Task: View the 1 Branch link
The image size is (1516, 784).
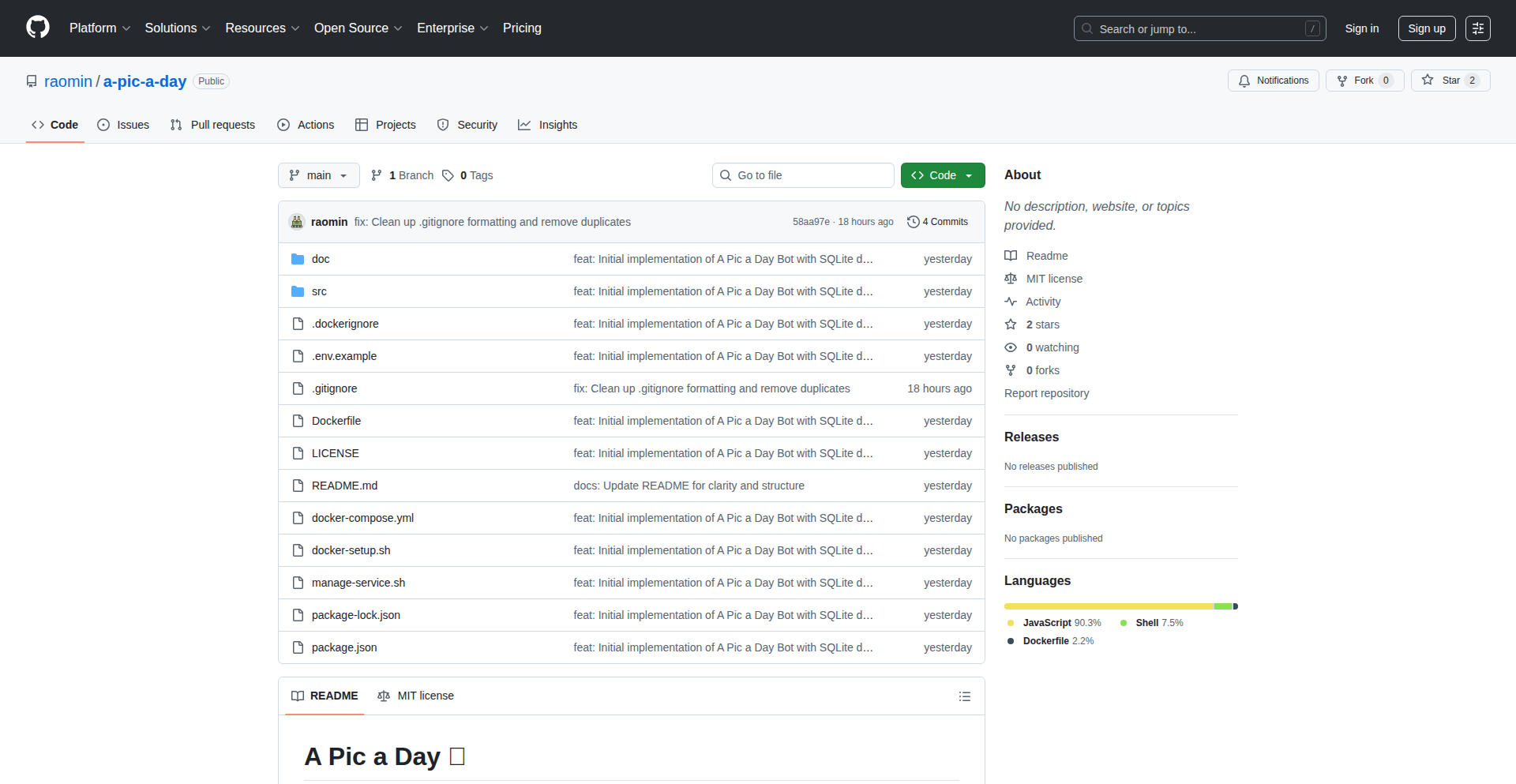Action: 402,175
